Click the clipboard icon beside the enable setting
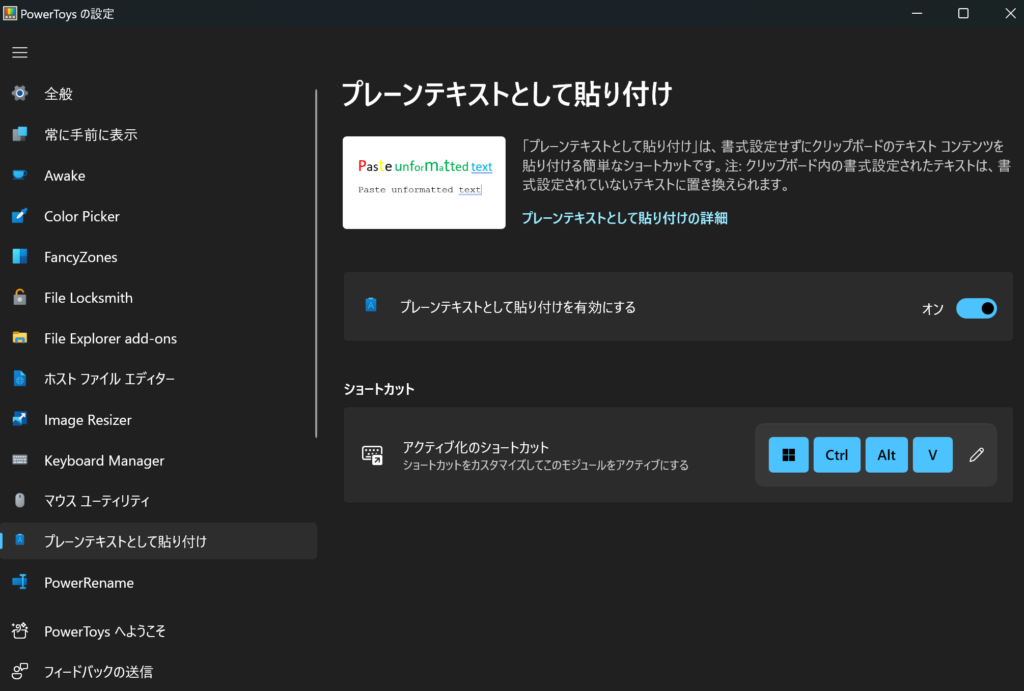 [370, 305]
